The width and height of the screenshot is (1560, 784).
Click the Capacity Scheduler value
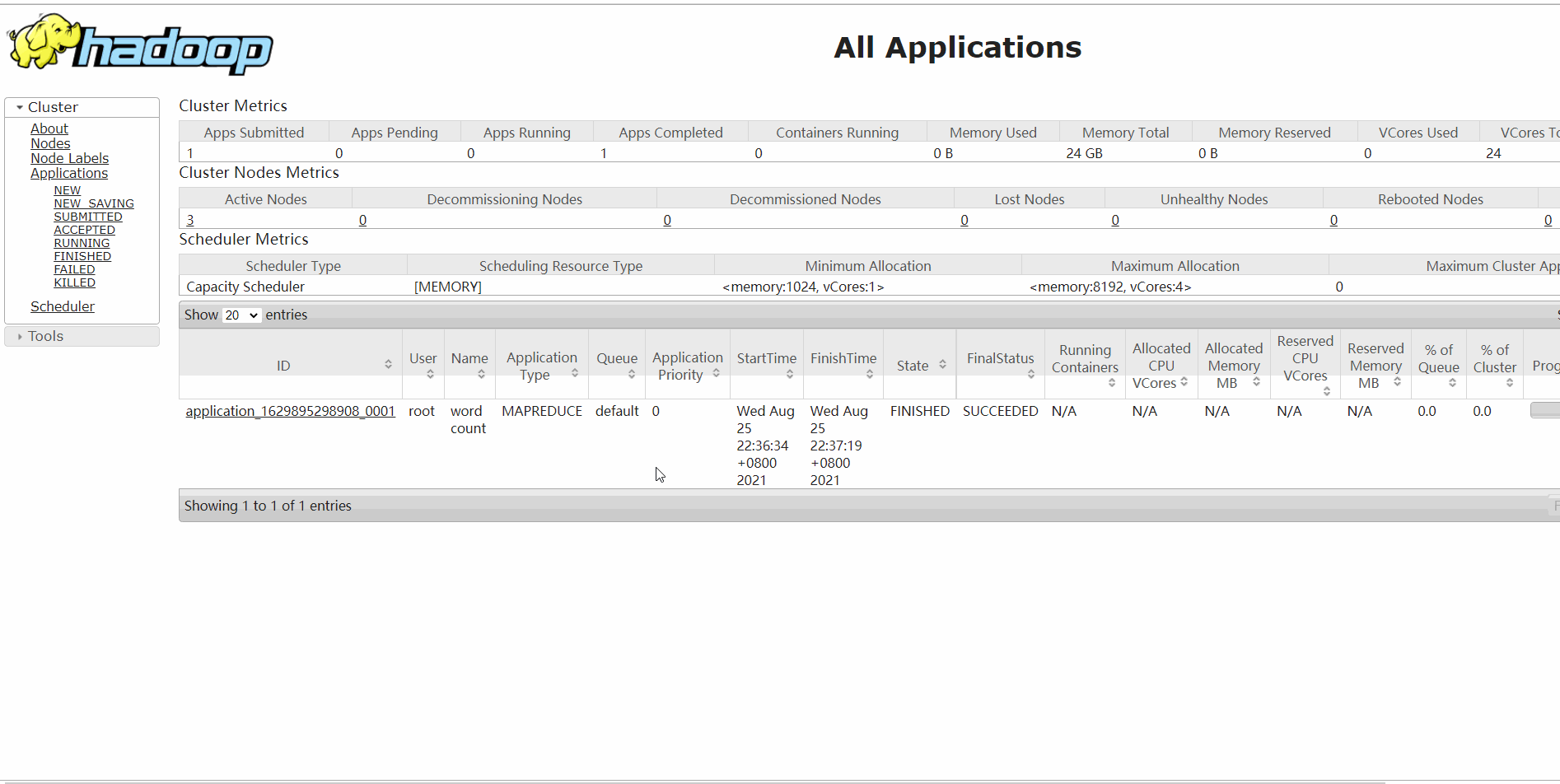[245, 287]
